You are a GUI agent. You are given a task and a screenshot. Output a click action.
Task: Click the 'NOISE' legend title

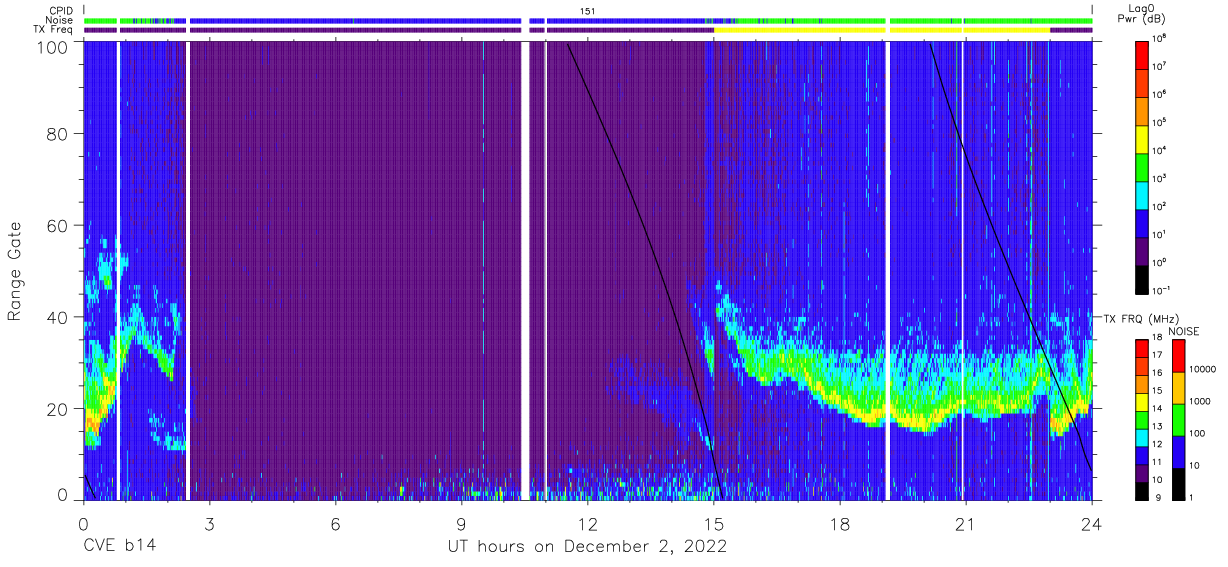(x=1183, y=330)
